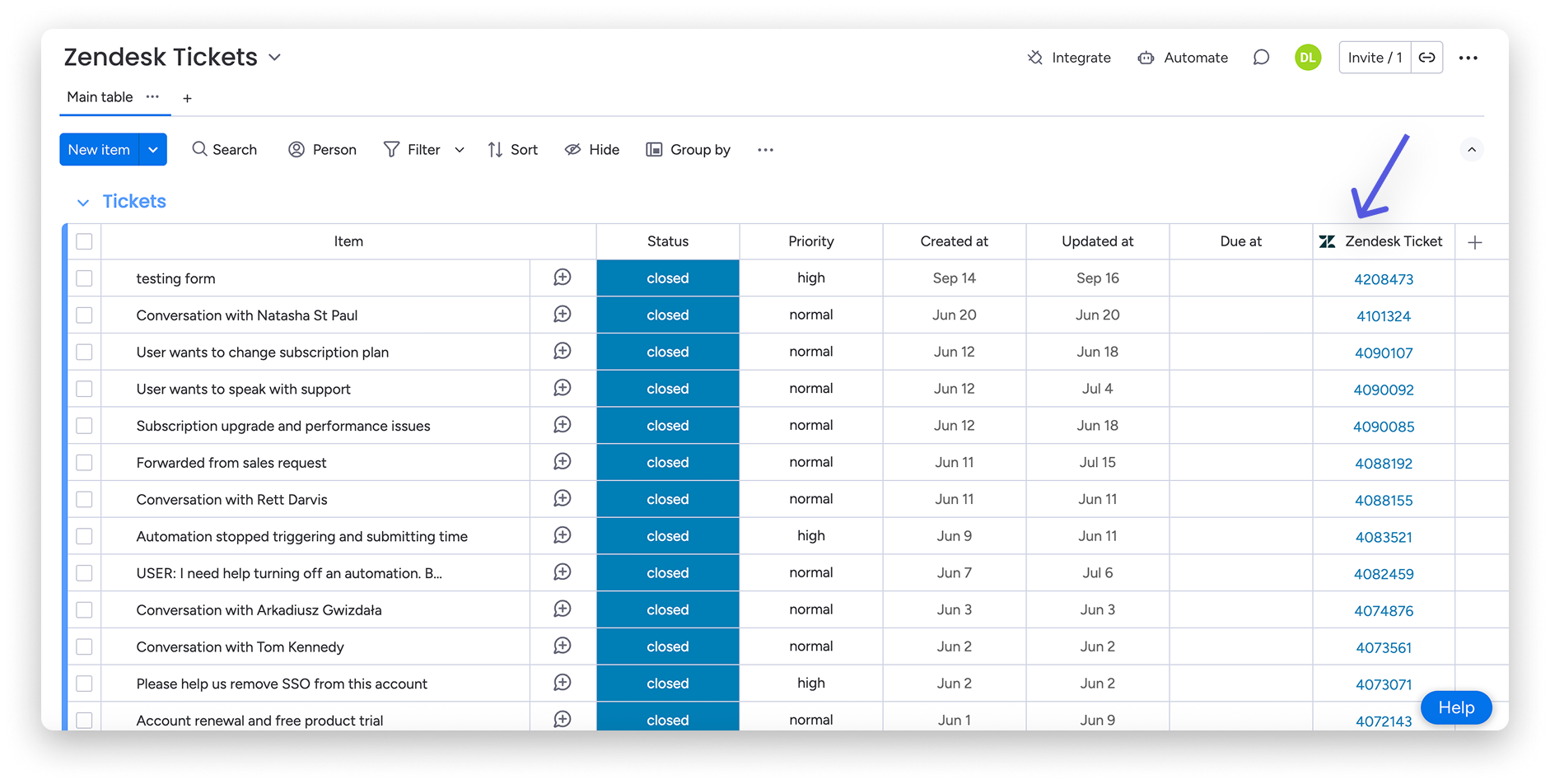
Task: Switch to the Main table tab
Action: [x=100, y=97]
